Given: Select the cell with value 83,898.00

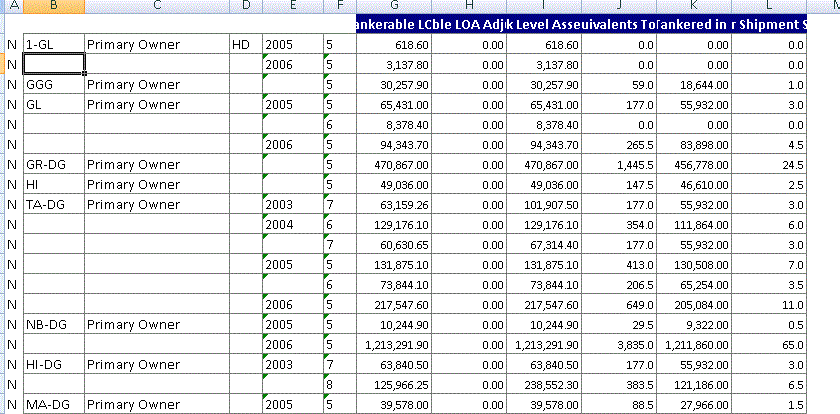Looking at the screenshot, I should (694, 144).
